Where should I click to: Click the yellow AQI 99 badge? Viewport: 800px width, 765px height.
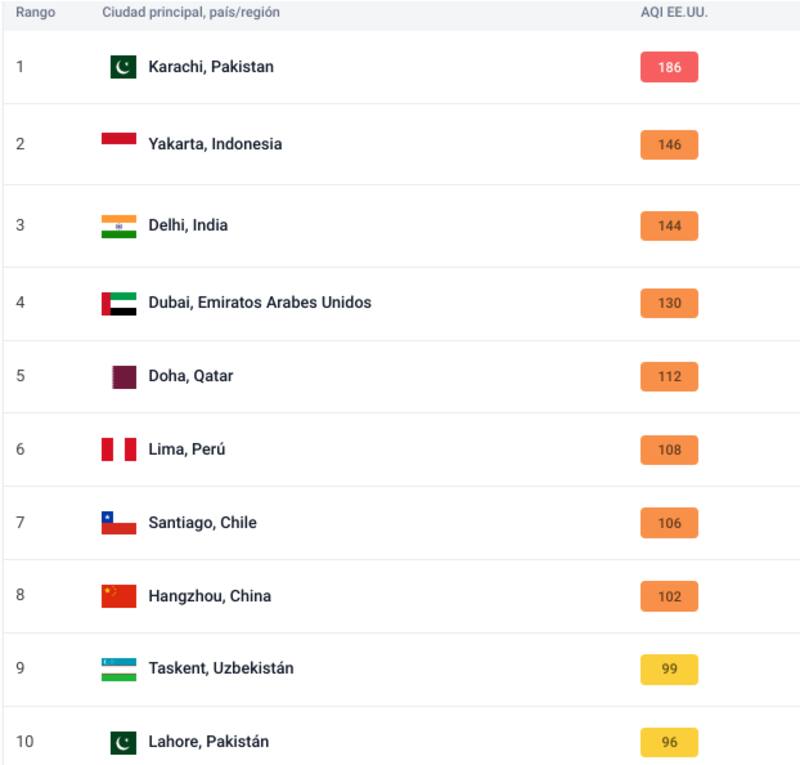(669, 669)
